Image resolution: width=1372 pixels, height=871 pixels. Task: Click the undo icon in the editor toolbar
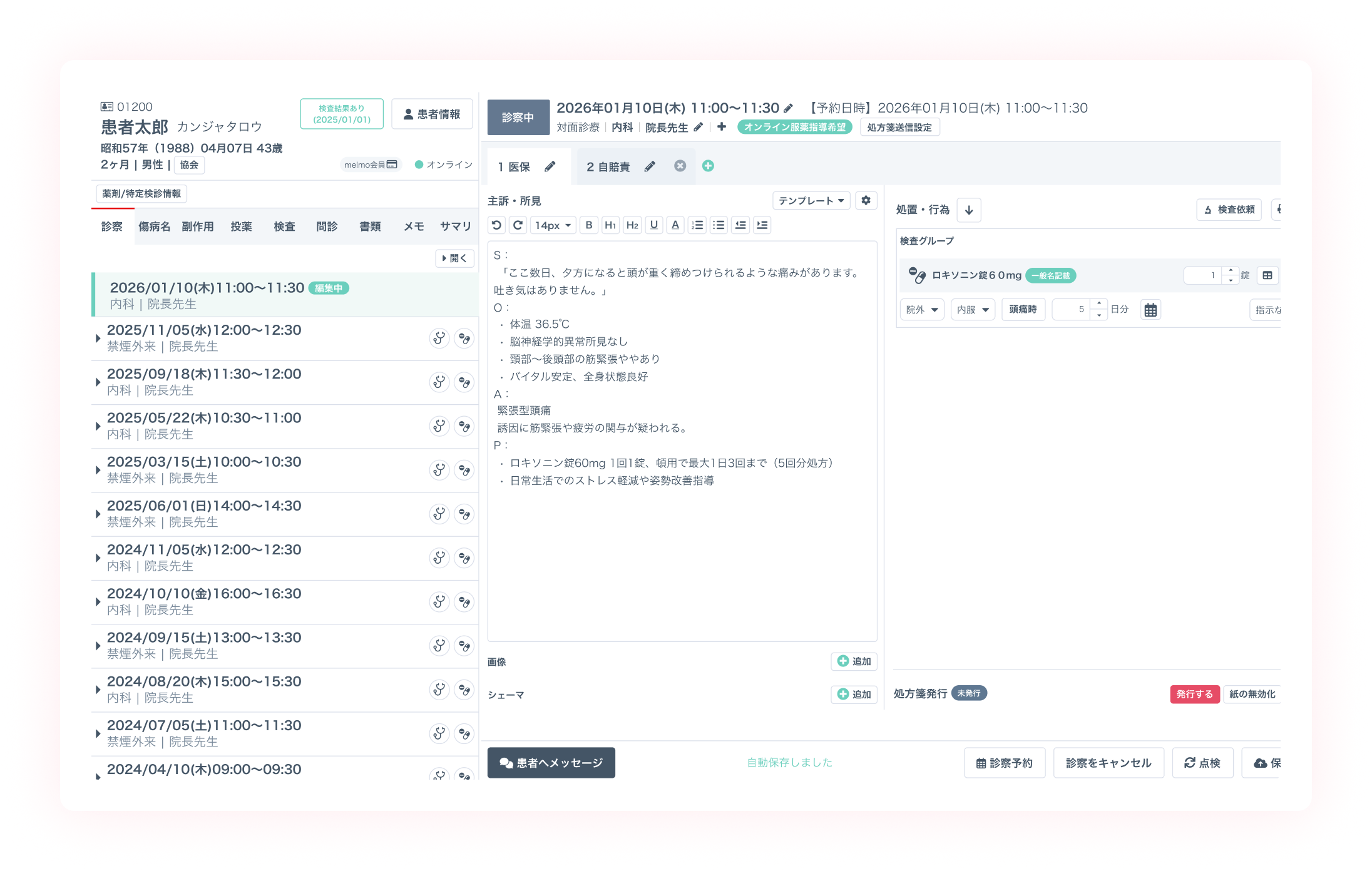pyautogui.click(x=496, y=225)
